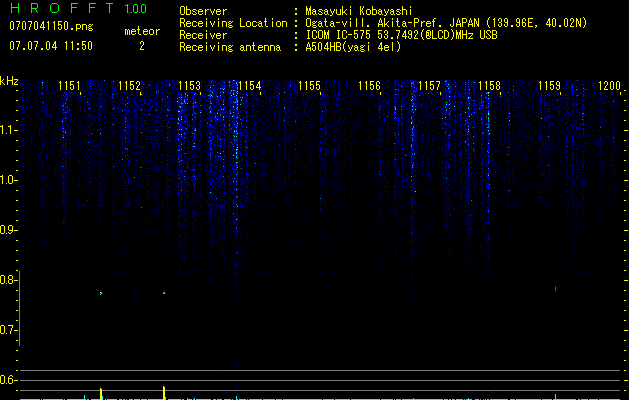This screenshot has height=400, width=629.
Task: Click the ICOM IC-575 receiver text
Action: point(401,35)
